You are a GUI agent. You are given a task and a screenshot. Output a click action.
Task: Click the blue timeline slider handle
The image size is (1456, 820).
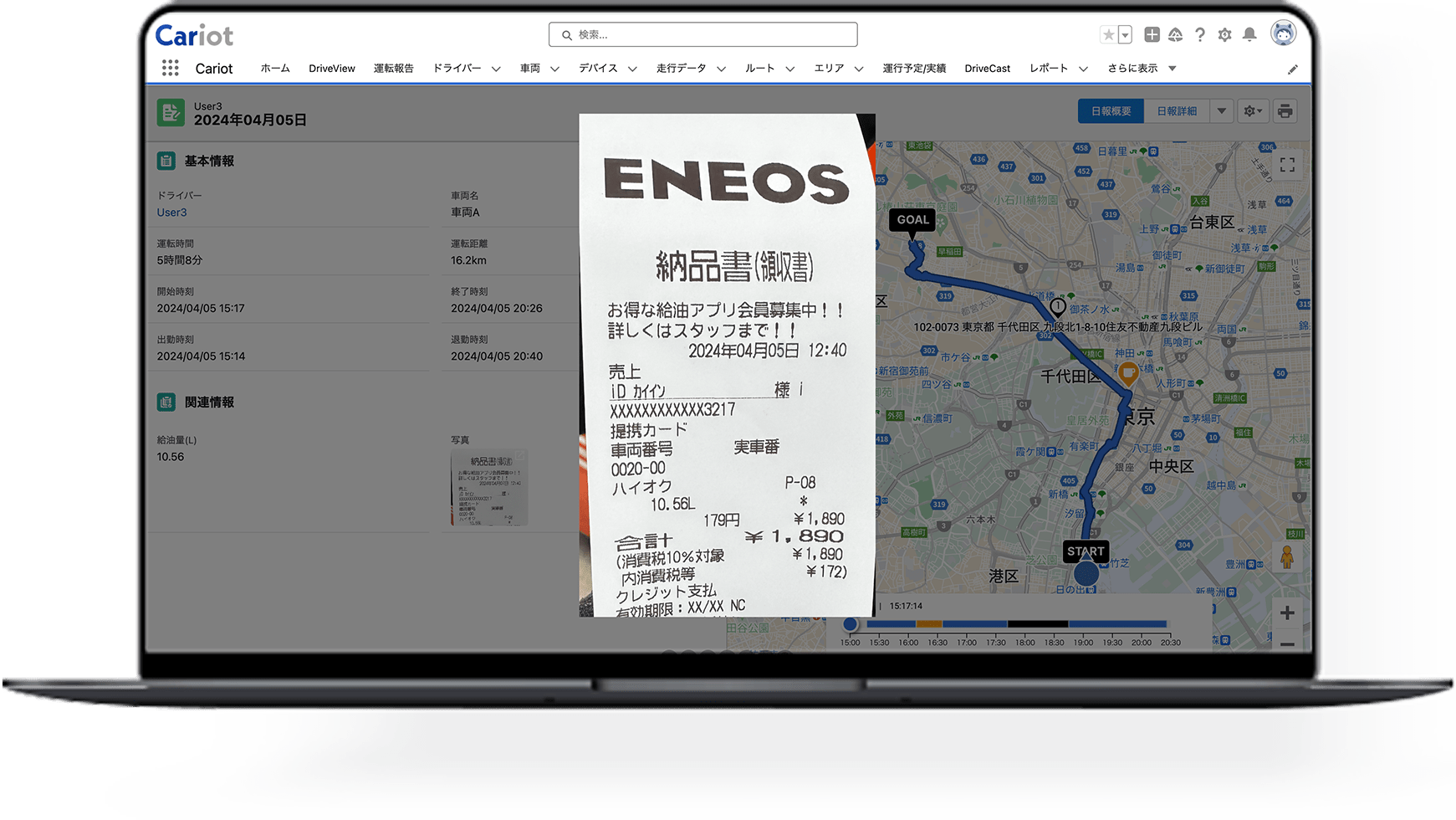[851, 624]
